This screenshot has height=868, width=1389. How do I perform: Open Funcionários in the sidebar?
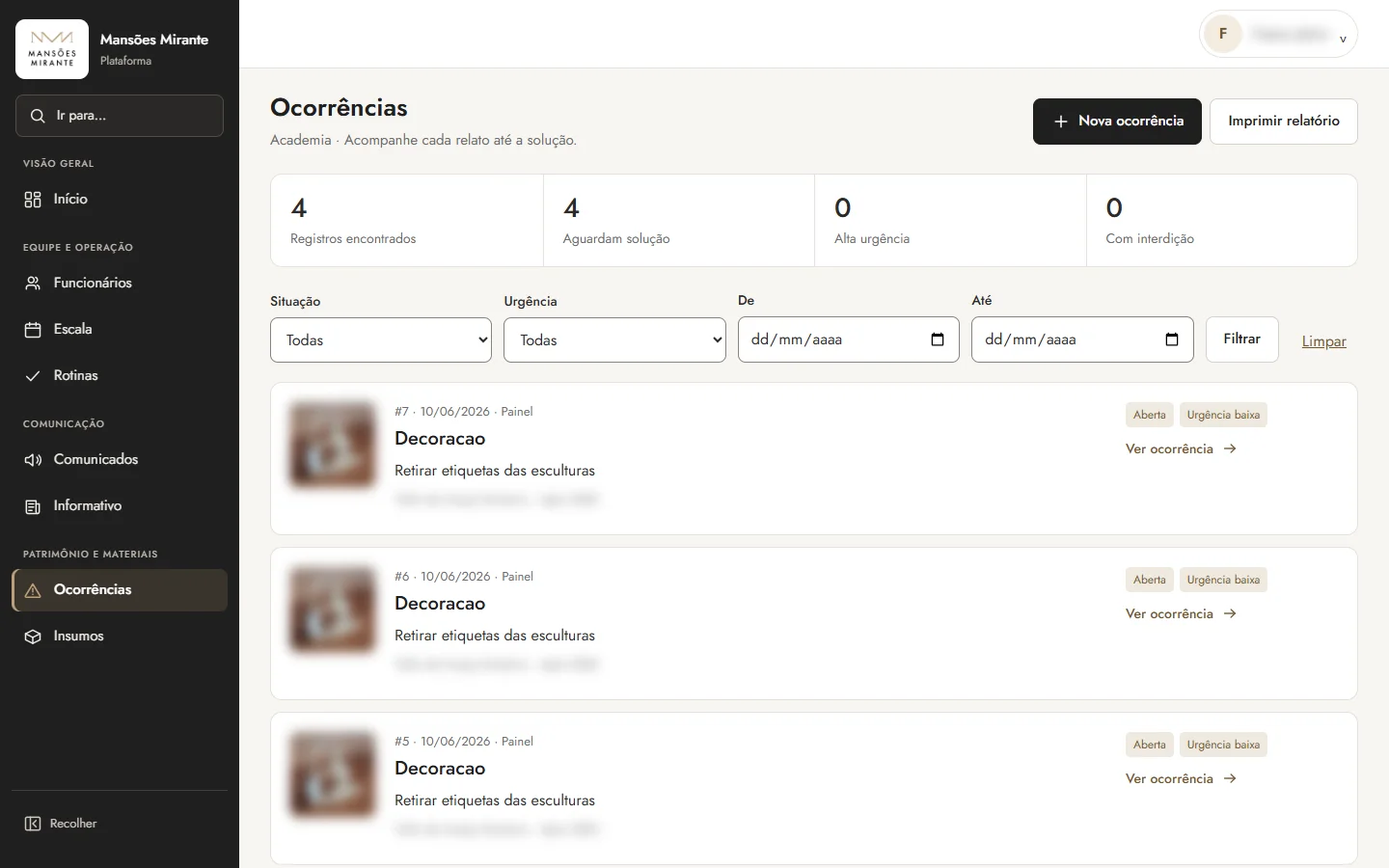coord(120,284)
